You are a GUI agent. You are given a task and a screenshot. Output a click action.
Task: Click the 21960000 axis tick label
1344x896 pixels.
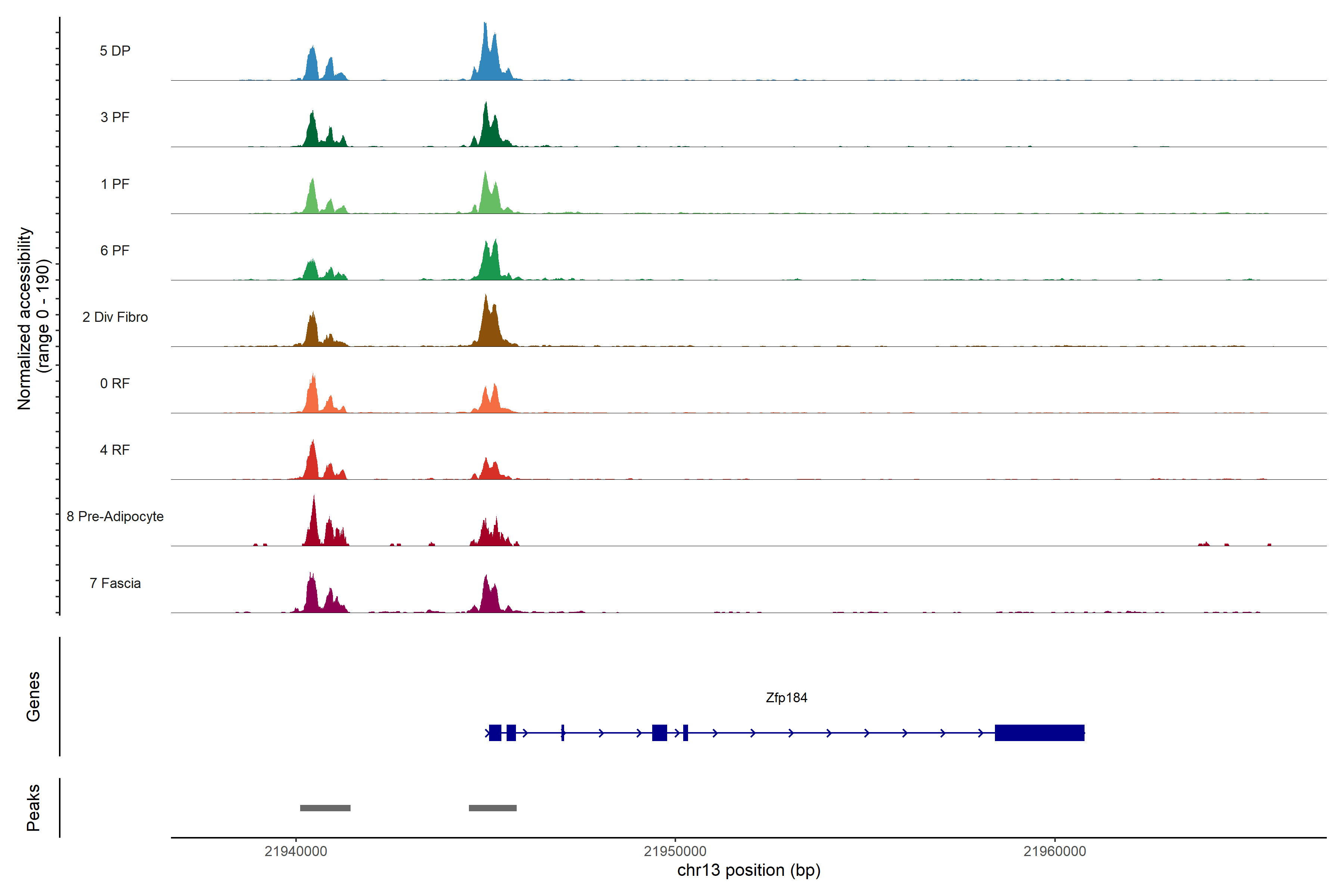pos(1054,851)
